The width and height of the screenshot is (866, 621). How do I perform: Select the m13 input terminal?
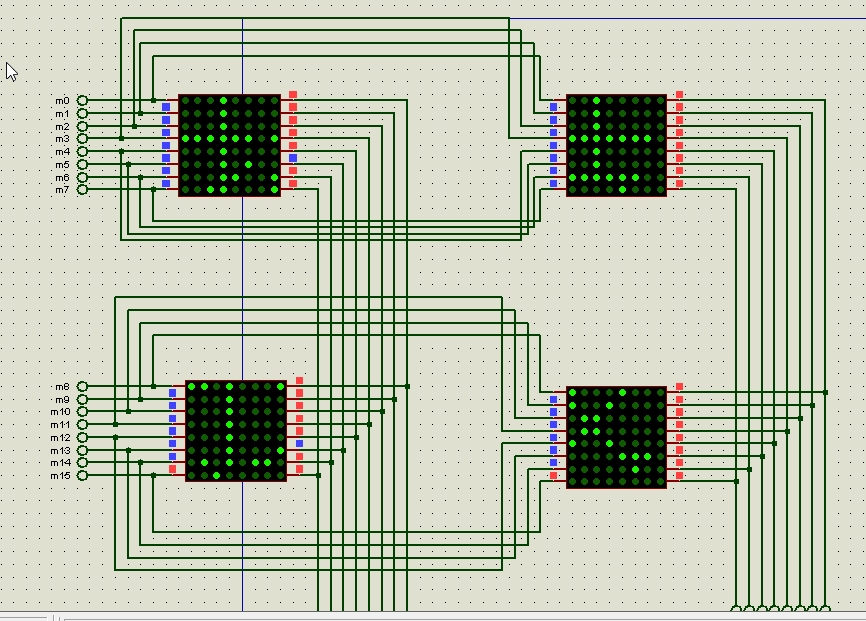(82, 450)
